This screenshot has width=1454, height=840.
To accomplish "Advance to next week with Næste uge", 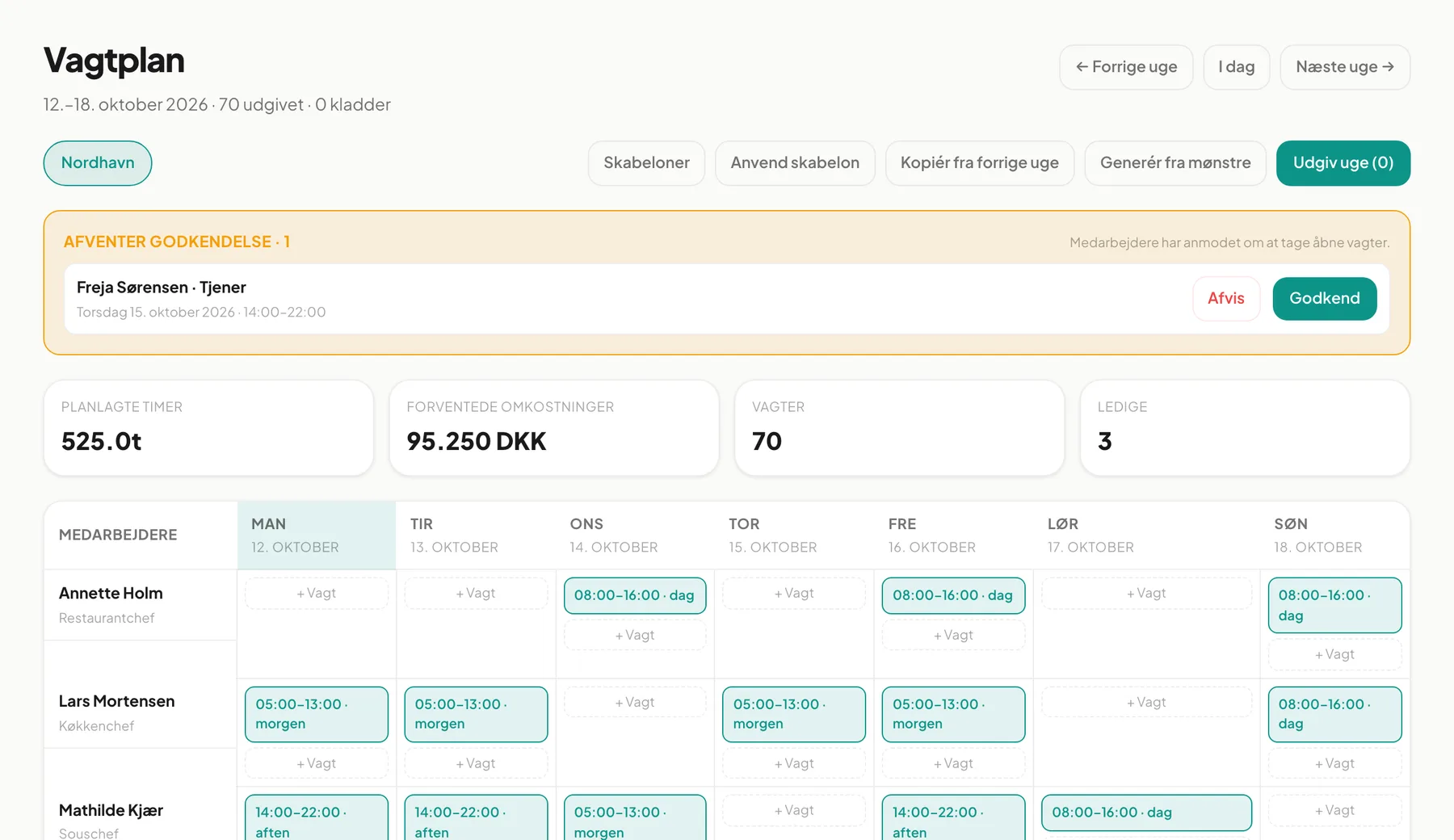I will pyautogui.click(x=1345, y=67).
